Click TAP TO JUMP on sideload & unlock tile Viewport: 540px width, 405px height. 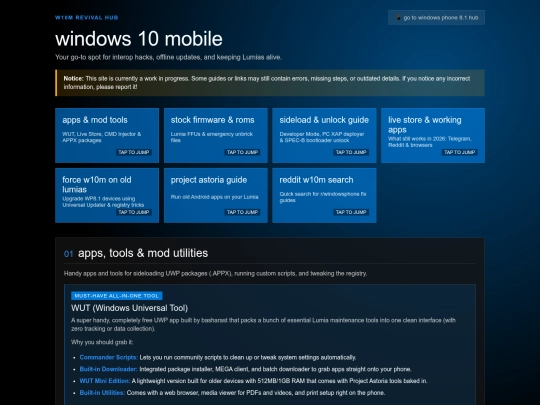coord(351,152)
